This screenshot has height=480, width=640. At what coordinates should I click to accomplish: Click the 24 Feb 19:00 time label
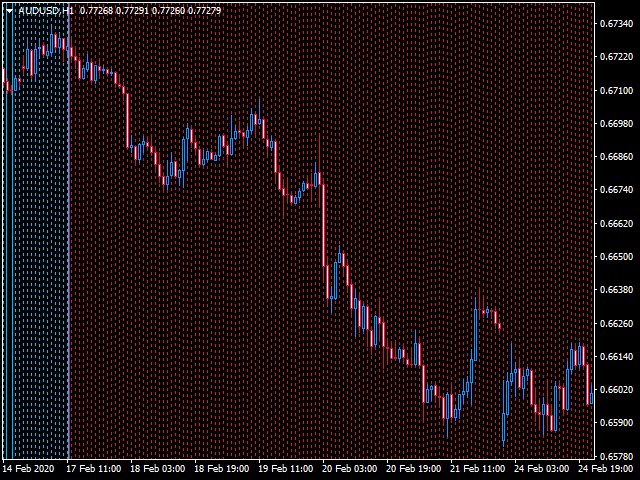606,469
